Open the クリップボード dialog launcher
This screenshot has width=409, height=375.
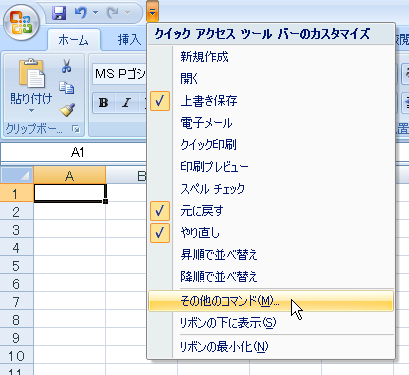[x=76, y=129]
